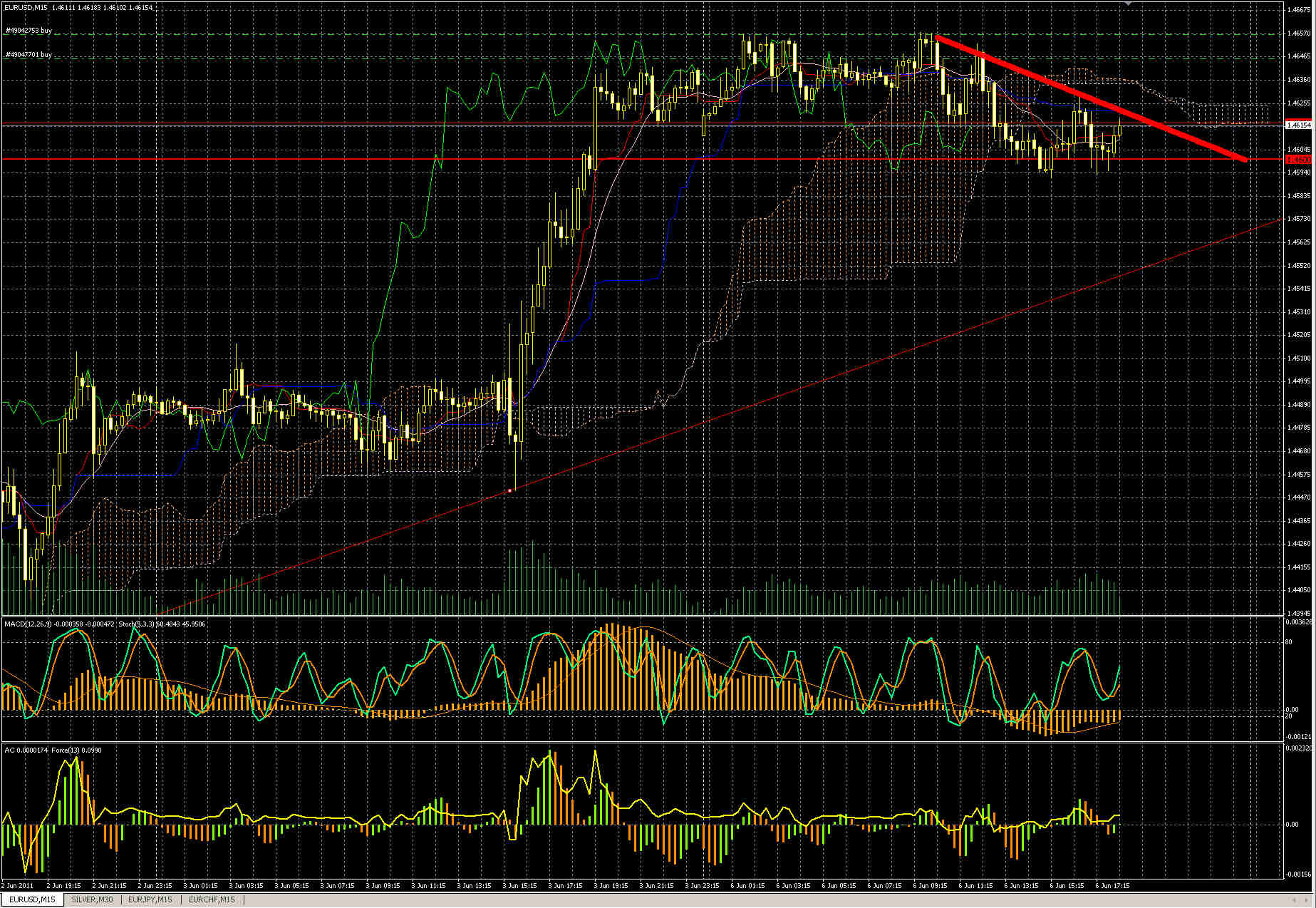Click the 6 Jun 17:15 time axis label

coord(1112,886)
